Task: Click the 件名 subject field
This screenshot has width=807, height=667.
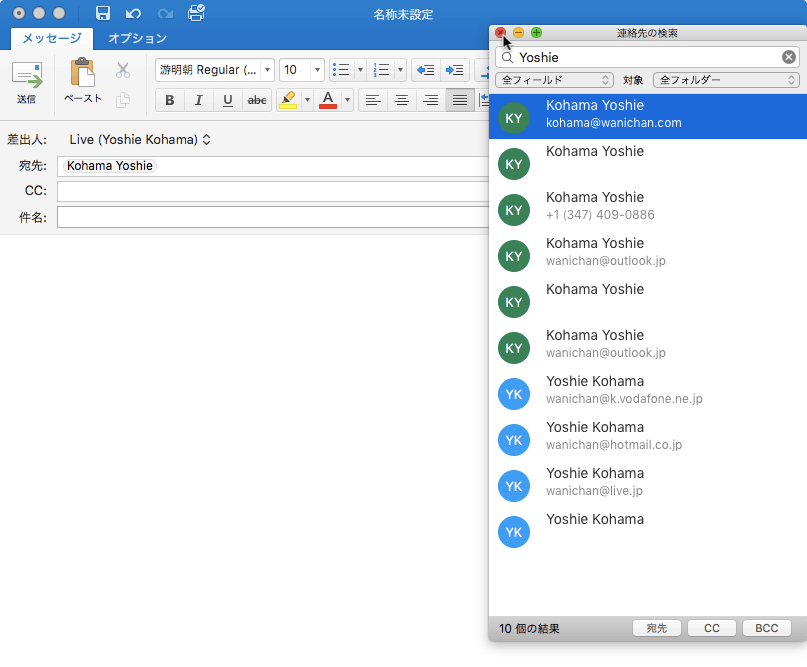Action: click(273, 217)
